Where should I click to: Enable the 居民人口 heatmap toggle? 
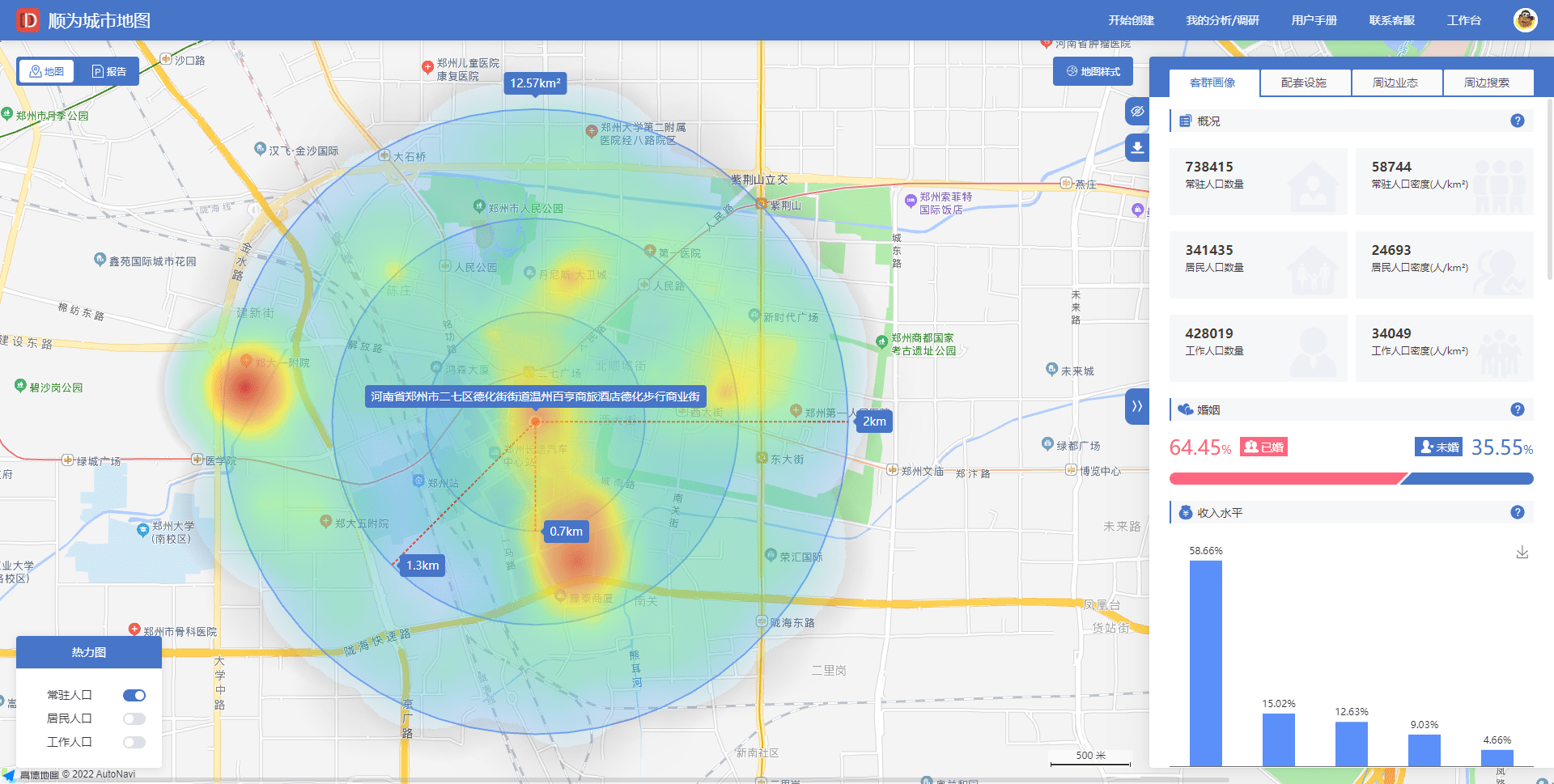tap(134, 718)
